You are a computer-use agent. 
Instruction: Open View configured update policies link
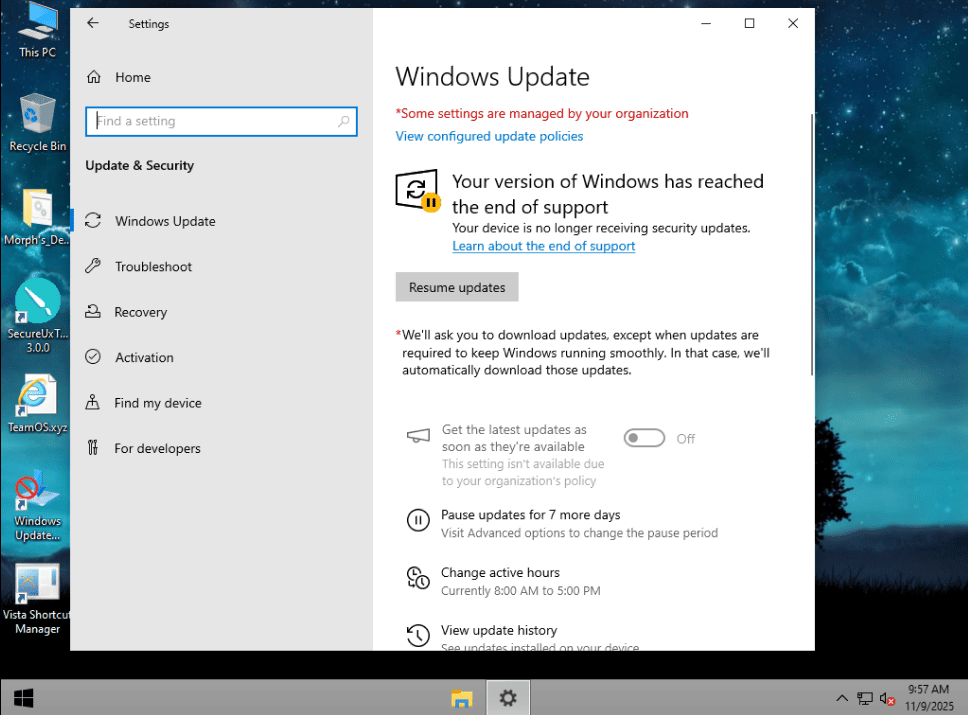point(489,136)
